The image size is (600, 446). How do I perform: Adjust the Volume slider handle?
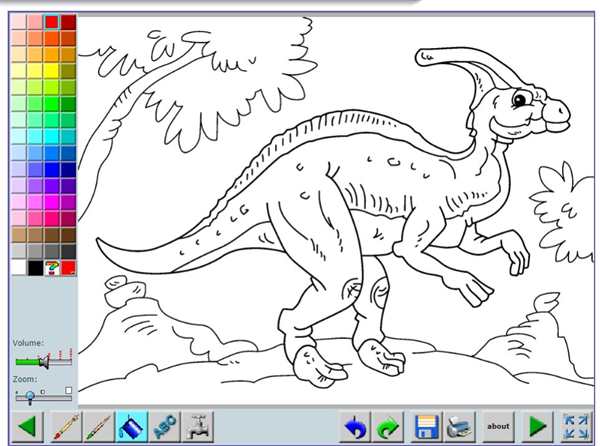click(45, 361)
